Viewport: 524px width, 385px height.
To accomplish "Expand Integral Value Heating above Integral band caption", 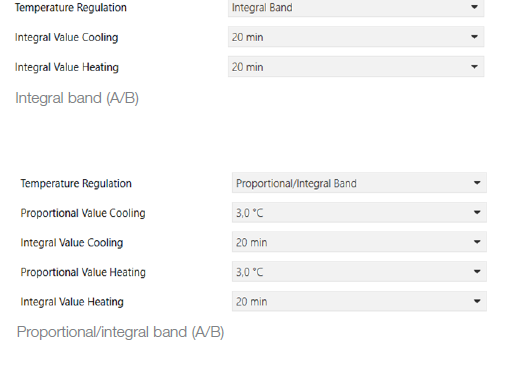I will 356,67.
